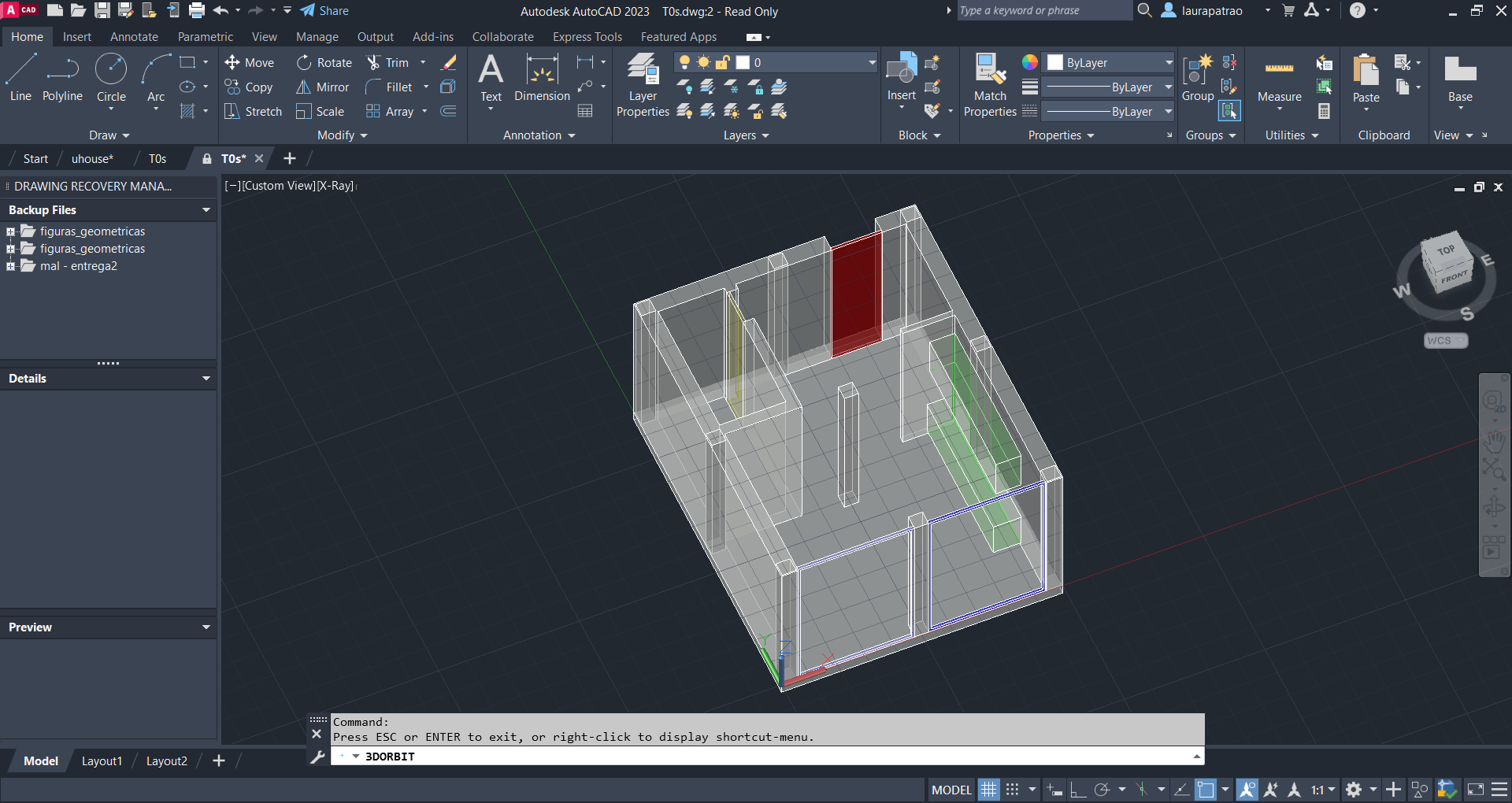Toggle annotation visibility in status bar
The image size is (1512, 803).
pos(1247,790)
